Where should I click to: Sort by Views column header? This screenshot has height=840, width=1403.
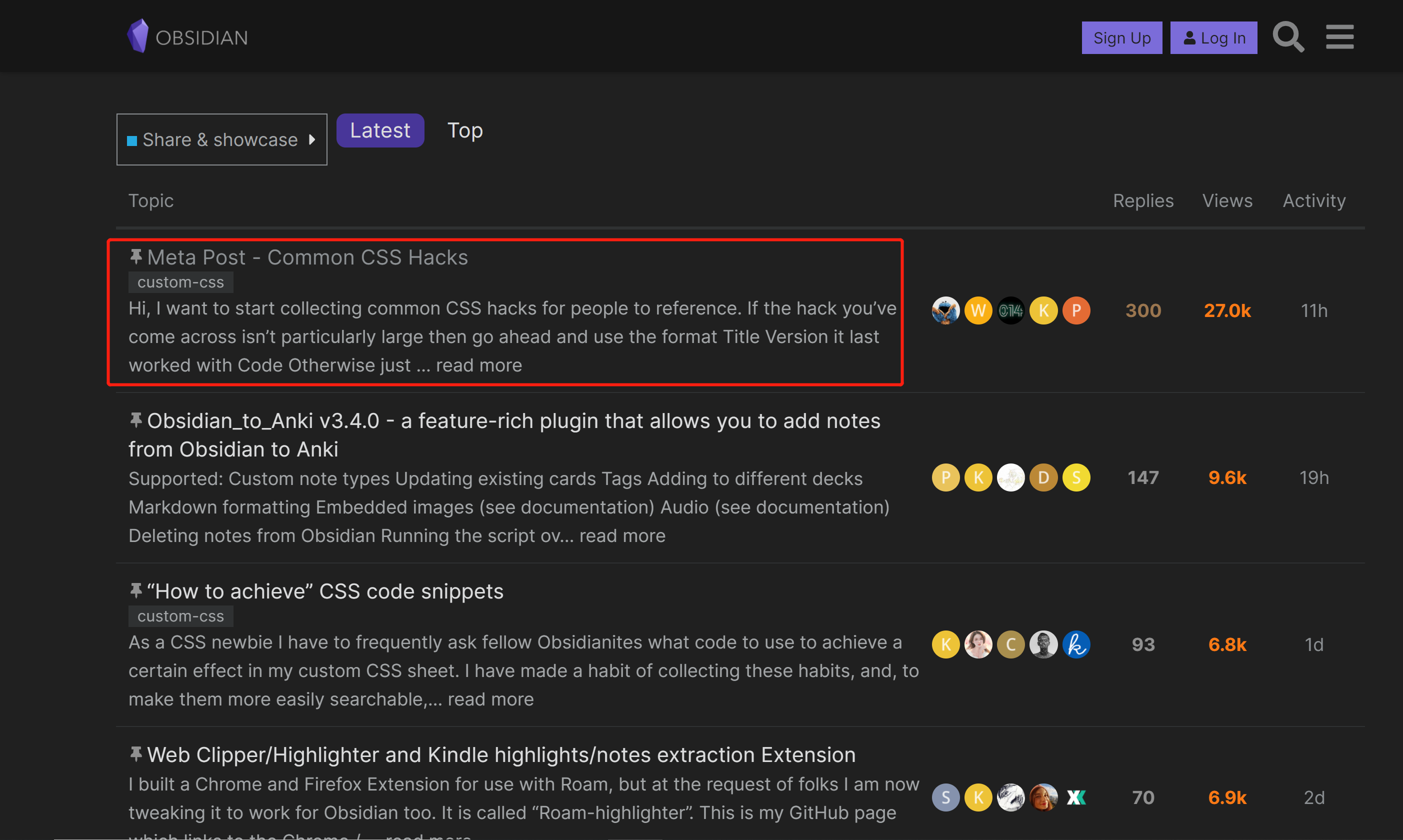[1227, 200]
